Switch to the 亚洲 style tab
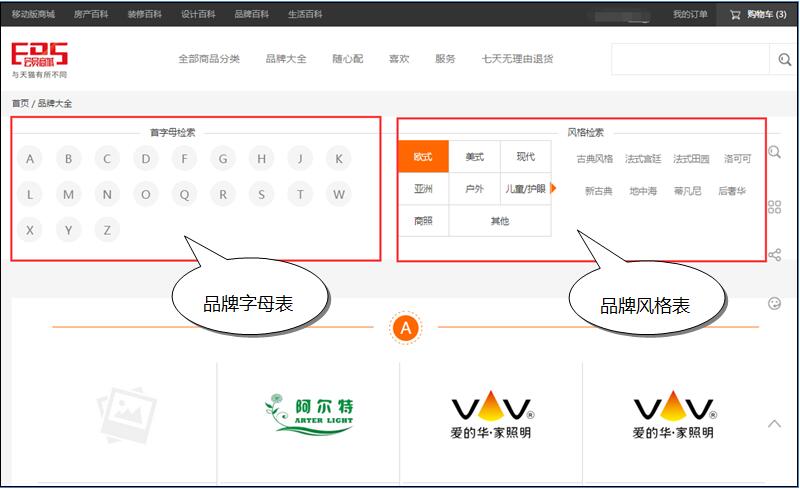The image size is (800, 489). pos(423,189)
